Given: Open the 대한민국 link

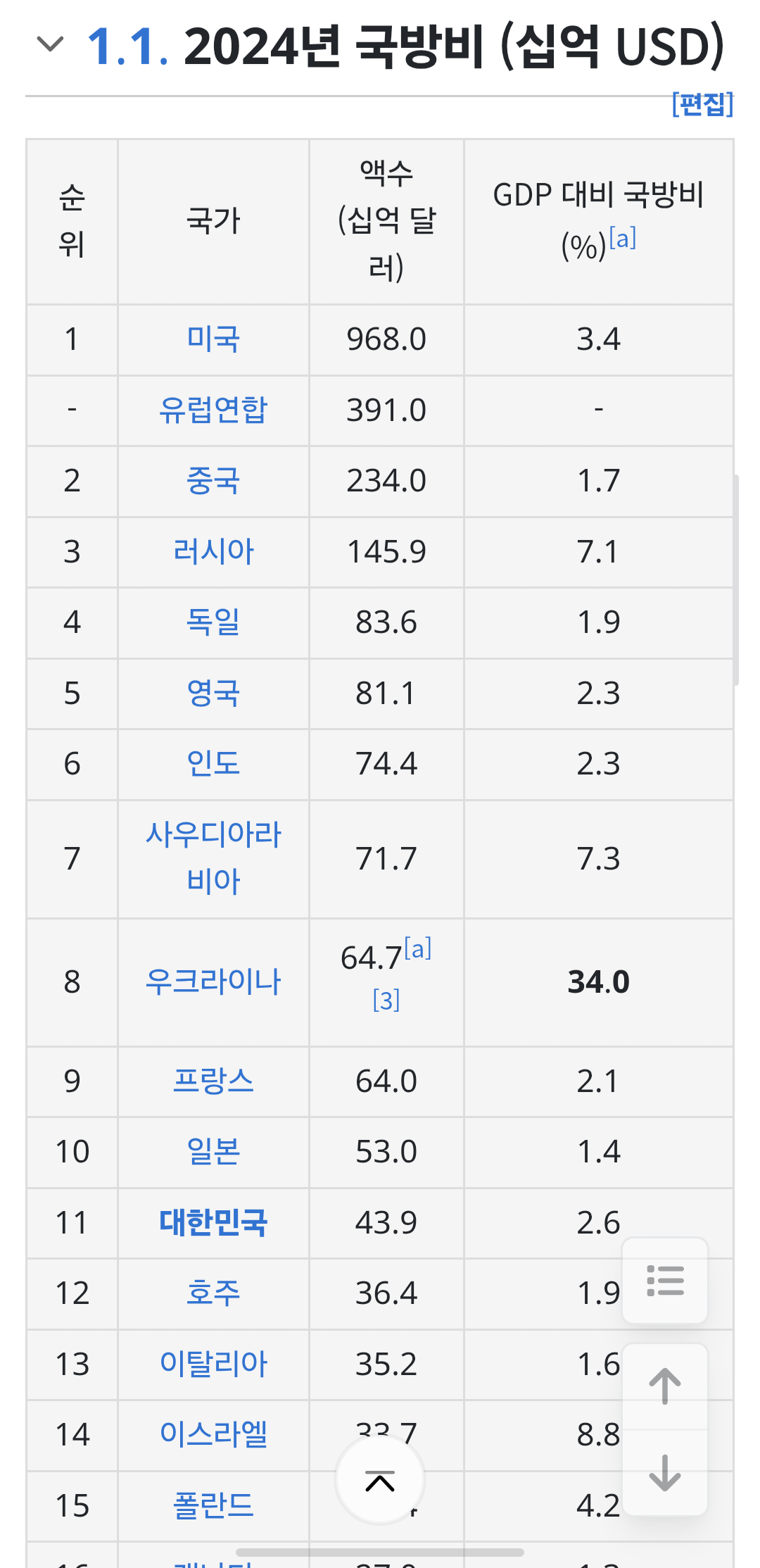Looking at the screenshot, I should 213,1222.
